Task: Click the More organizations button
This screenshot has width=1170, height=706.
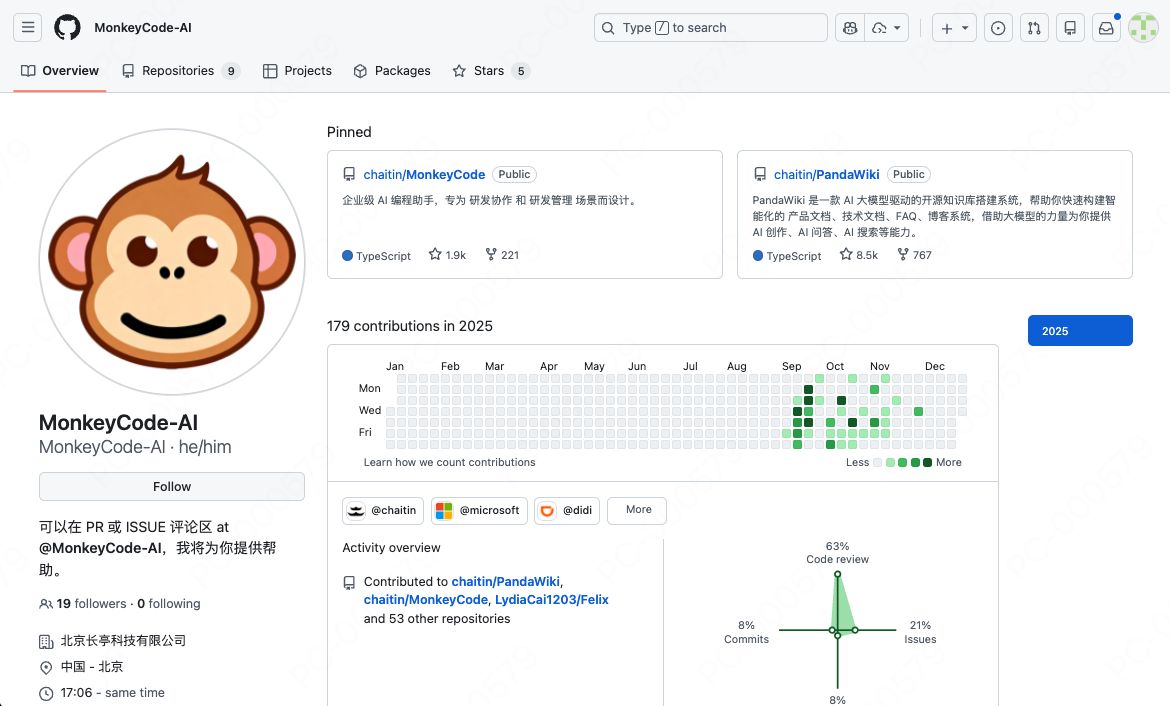Action: point(636,510)
